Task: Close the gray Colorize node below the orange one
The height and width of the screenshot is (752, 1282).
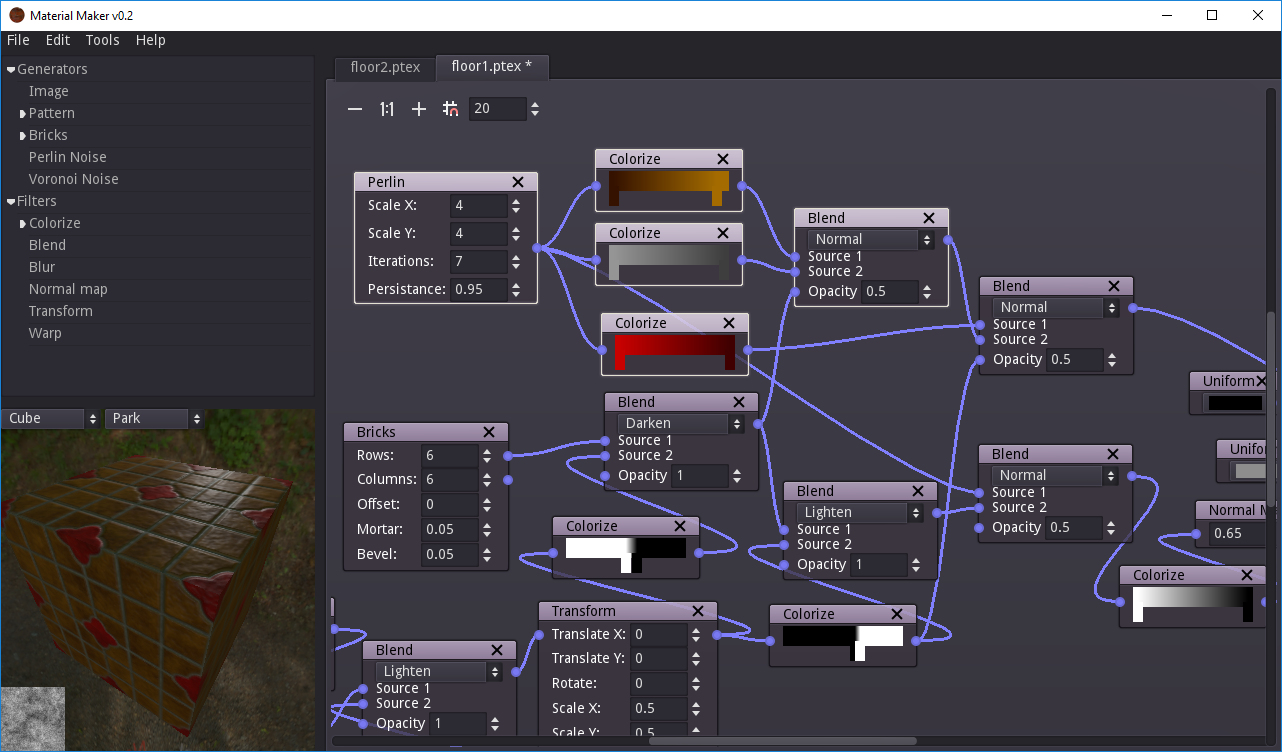Action: (723, 233)
